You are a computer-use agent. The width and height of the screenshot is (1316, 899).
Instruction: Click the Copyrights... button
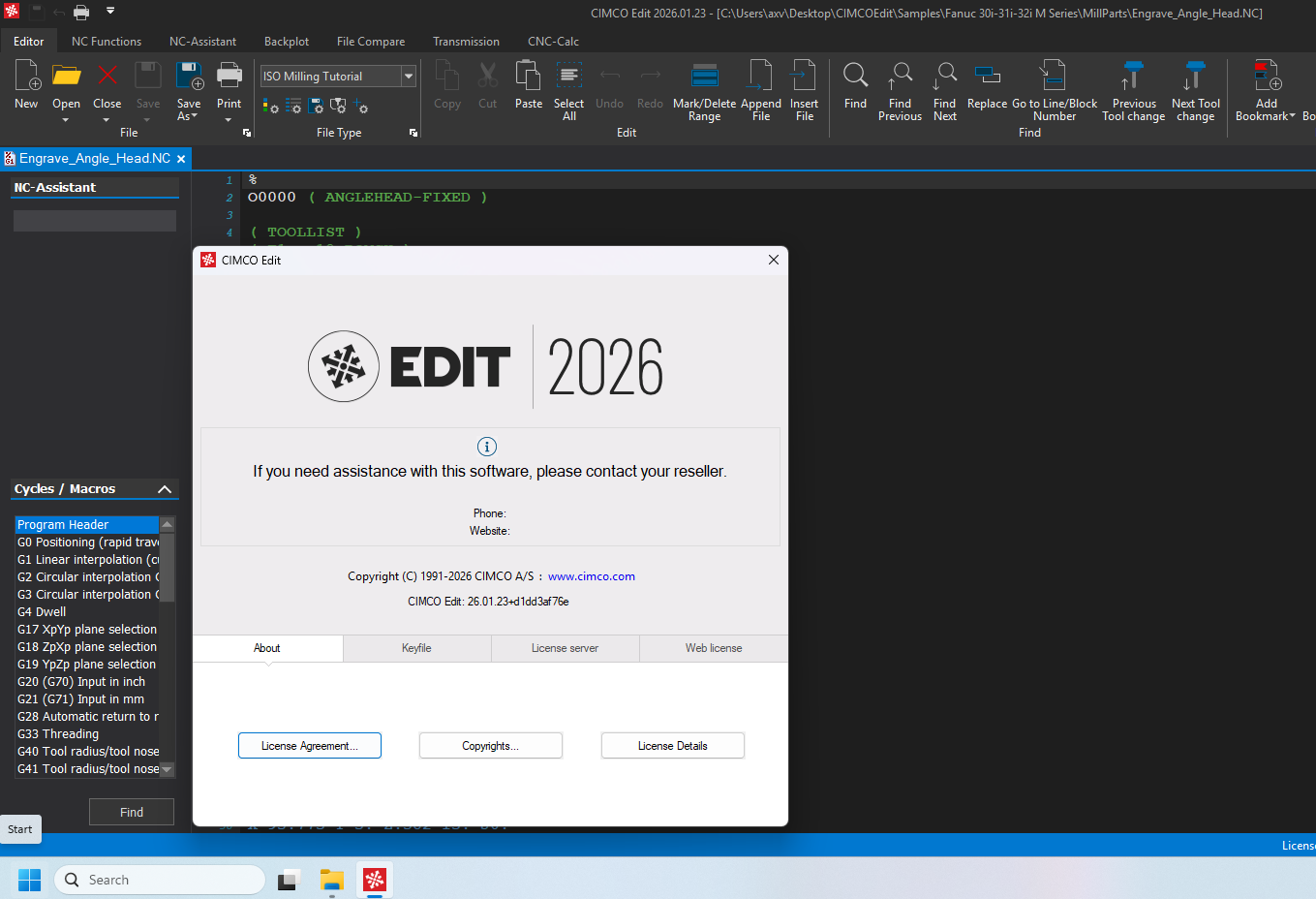tap(491, 746)
